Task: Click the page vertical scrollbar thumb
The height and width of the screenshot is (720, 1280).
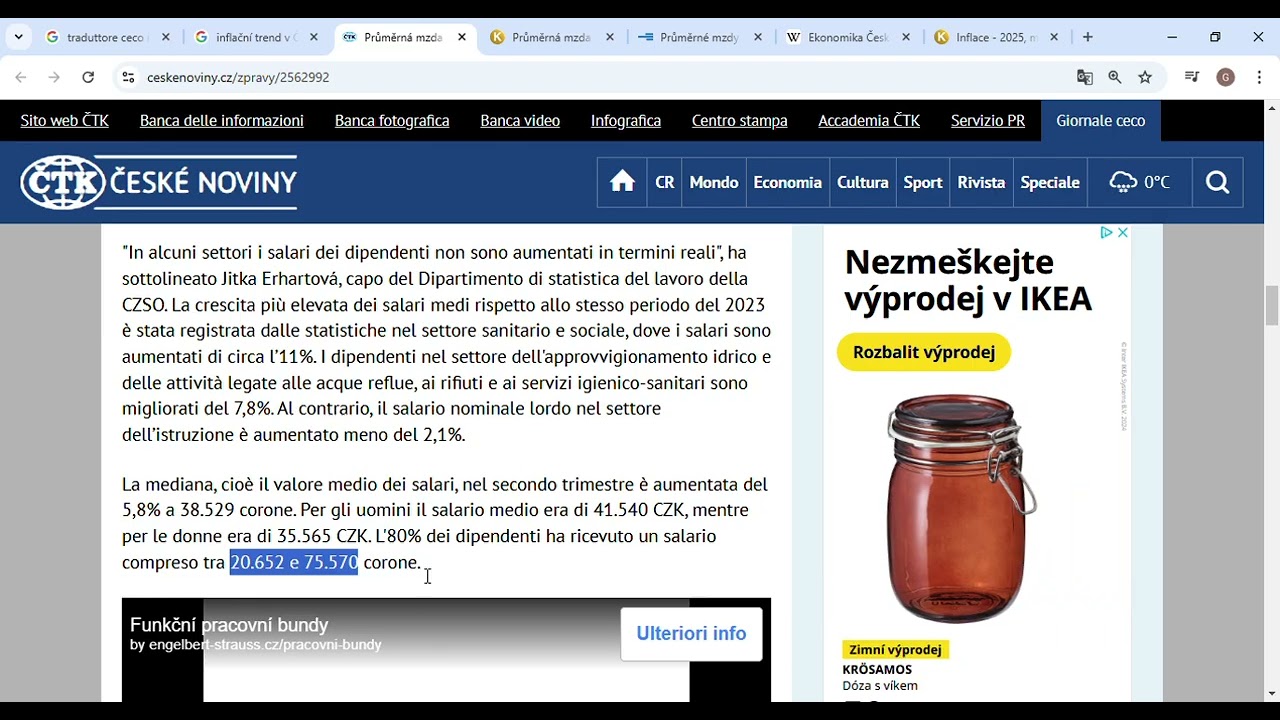Action: coord(1272,305)
